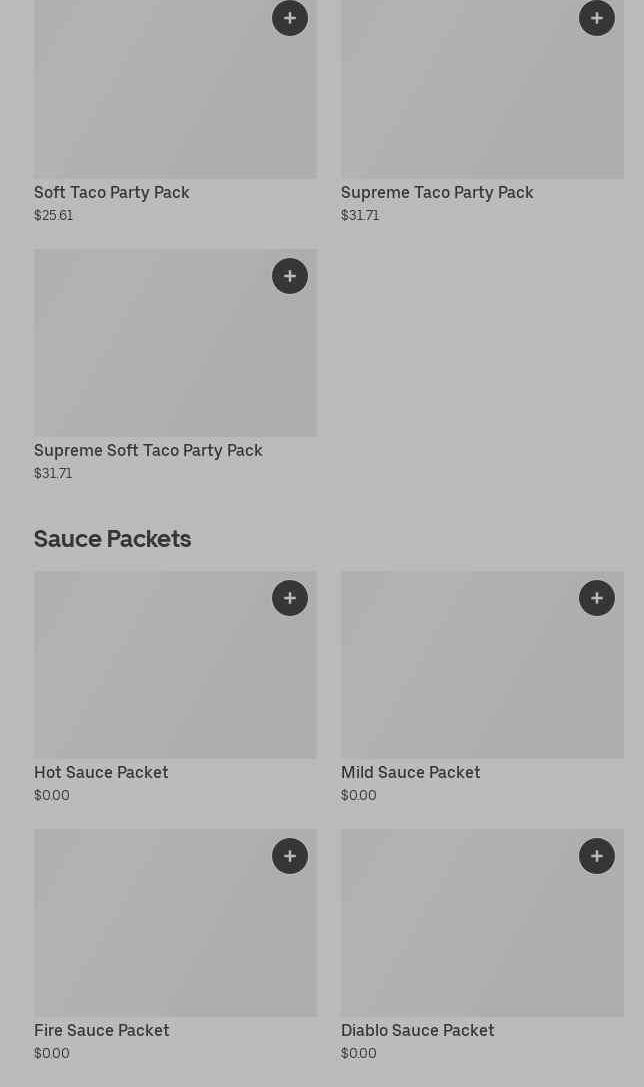The height and width of the screenshot is (1087, 644).
Task: Add Hot Sauce Packet using plus icon
Action: point(290,598)
